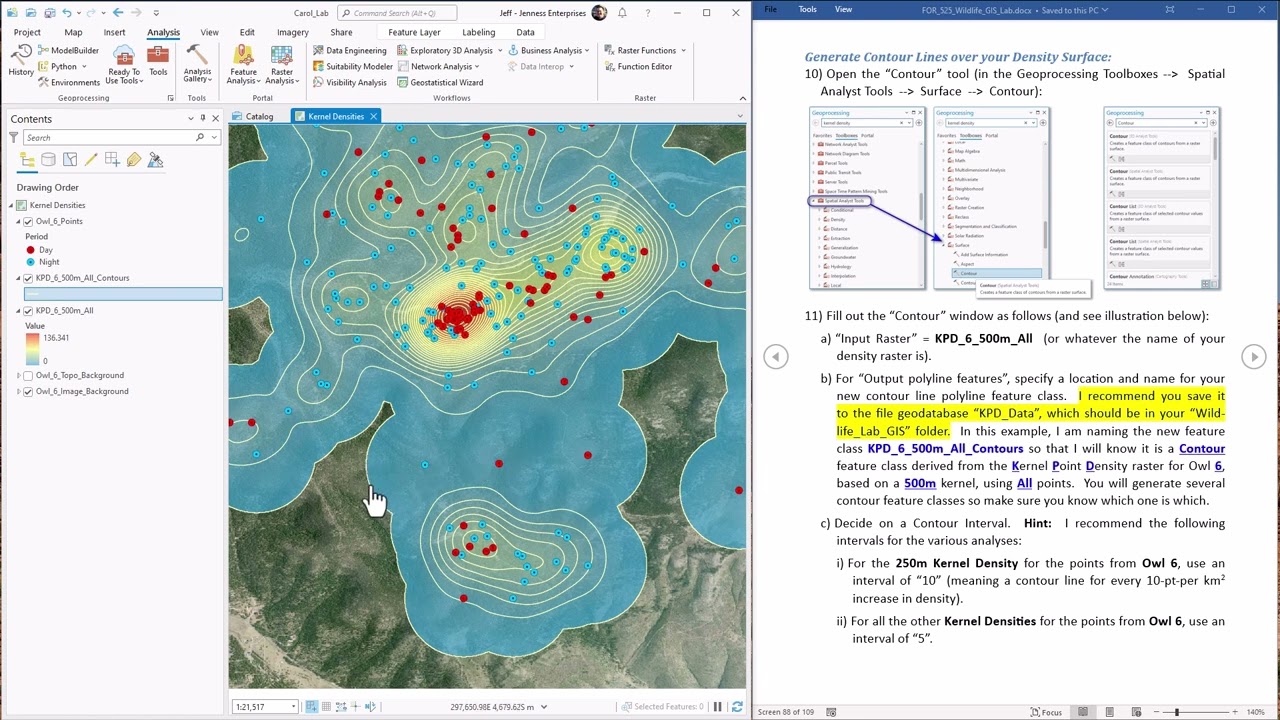Toggle snapping in the map status bar
The width and height of the screenshot is (1280, 720).
311,707
